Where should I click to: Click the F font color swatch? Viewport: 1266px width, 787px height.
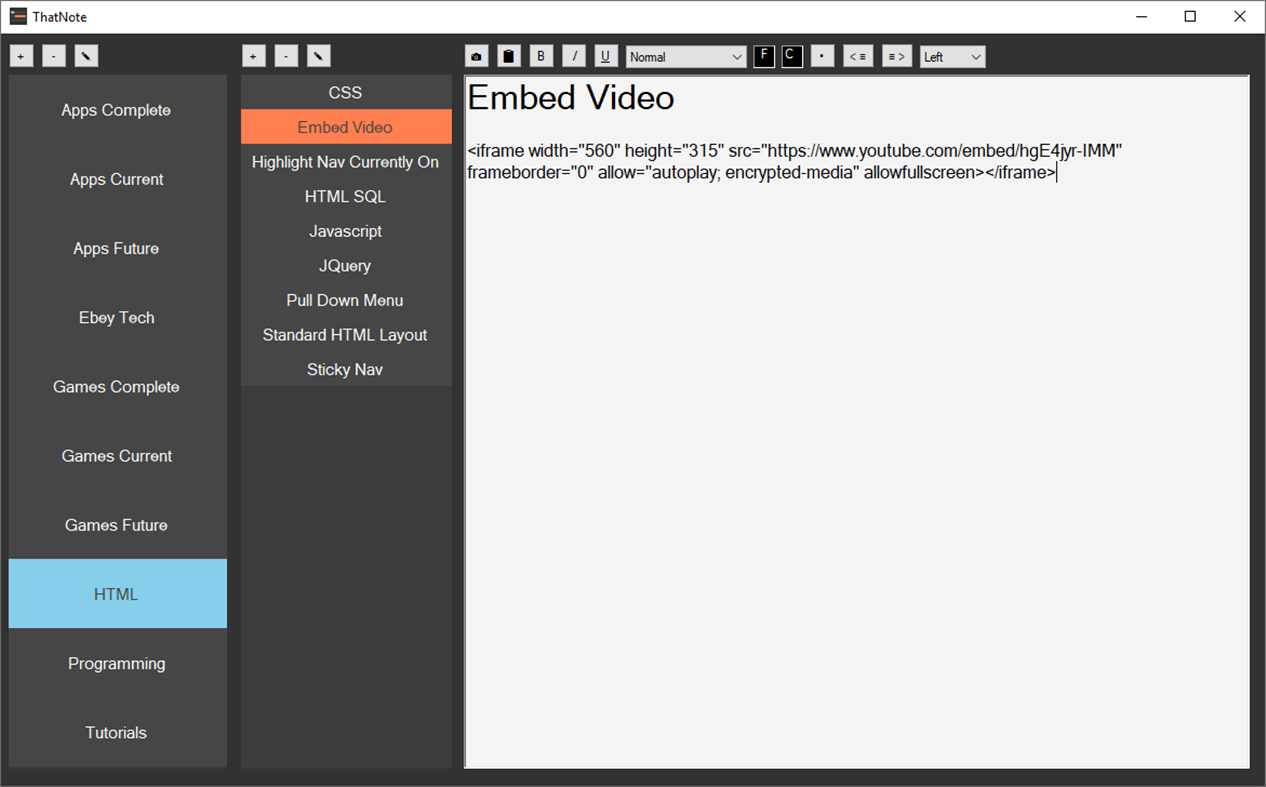pos(763,56)
